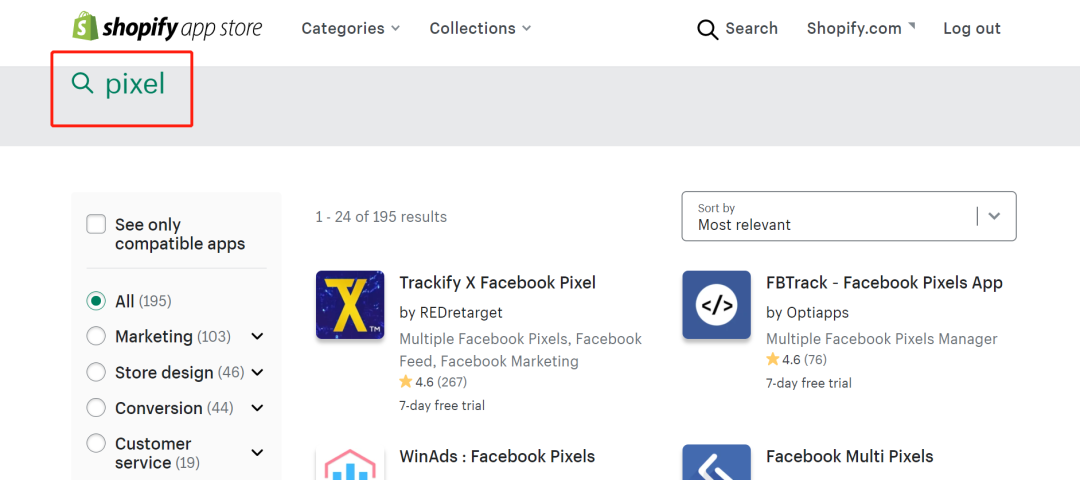Open the WinAds app icon
Viewport: 1080px width, 480px height.
coord(350,462)
